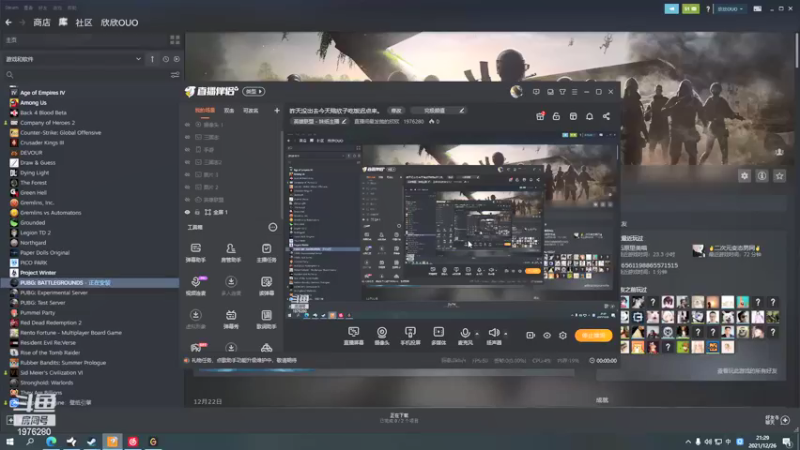This screenshot has width=800, height=450.
Task: Toggle visibility of the 手游 source
Action: coord(187,149)
